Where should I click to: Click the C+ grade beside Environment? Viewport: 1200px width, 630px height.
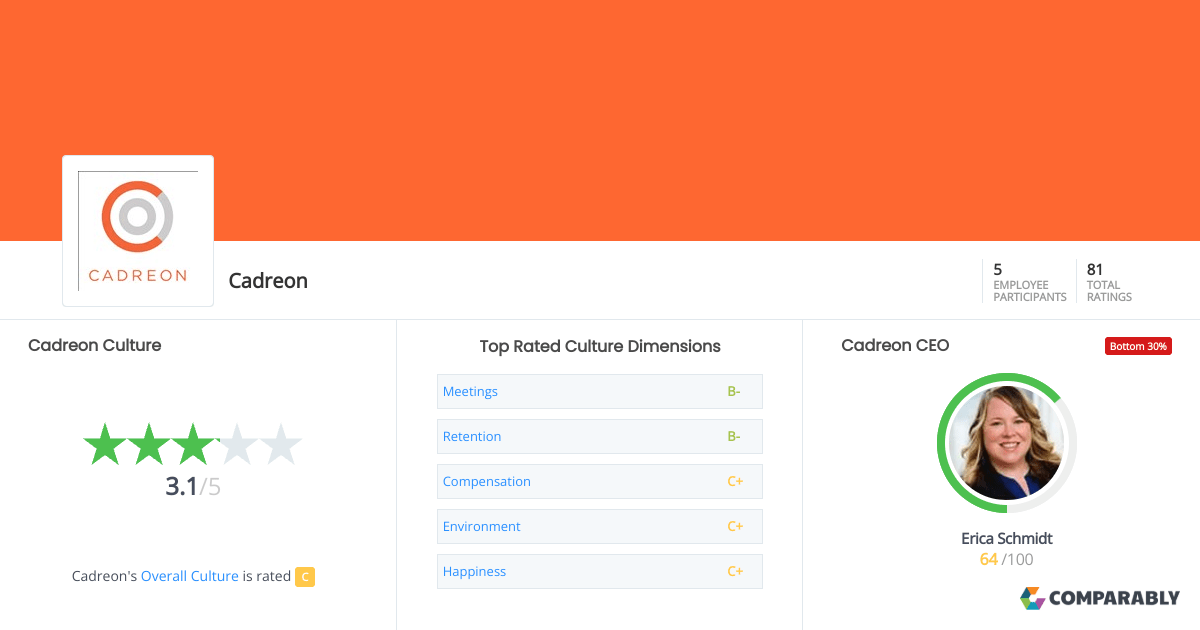click(735, 526)
